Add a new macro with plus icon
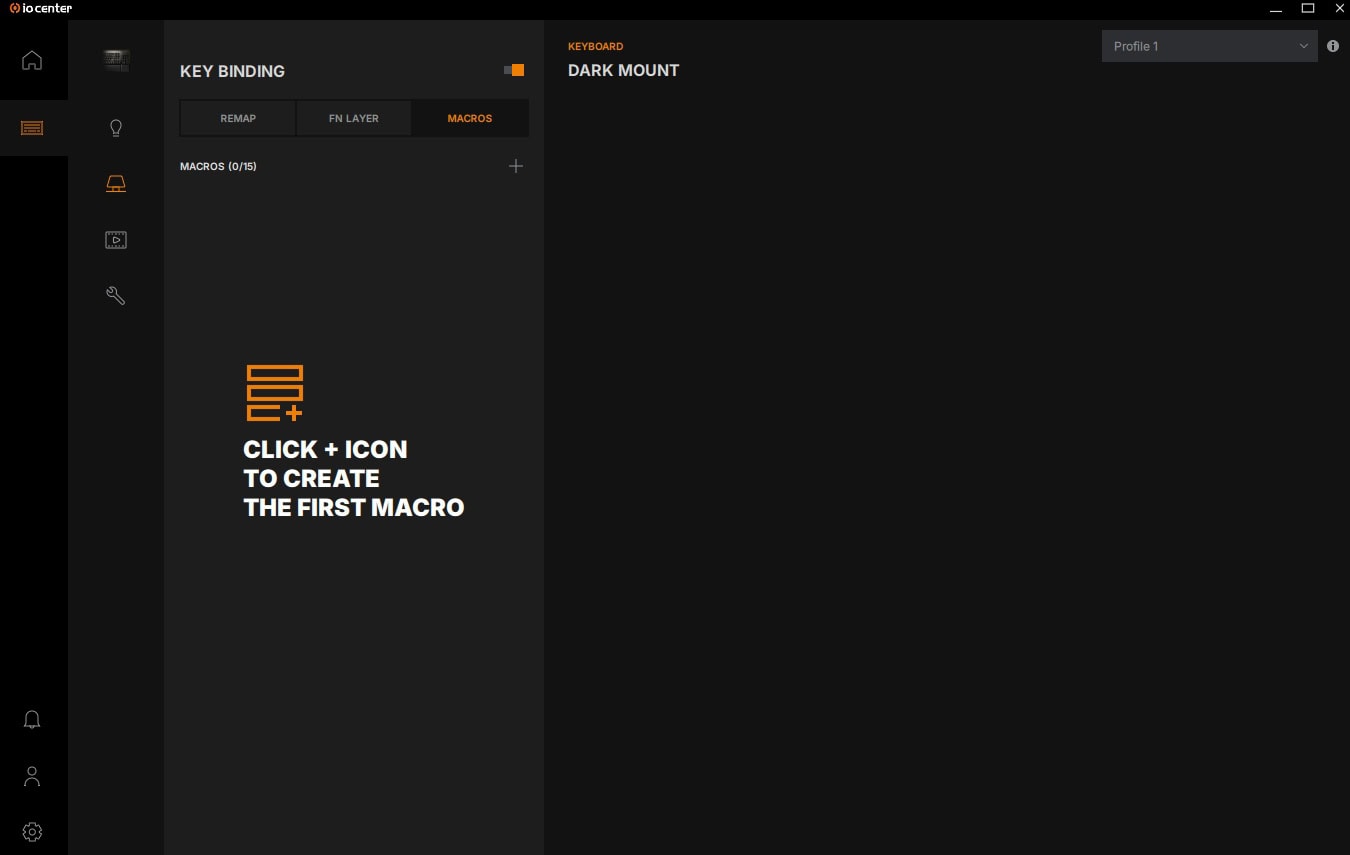The height and width of the screenshot is (855, 1350). tap(516, 166)
